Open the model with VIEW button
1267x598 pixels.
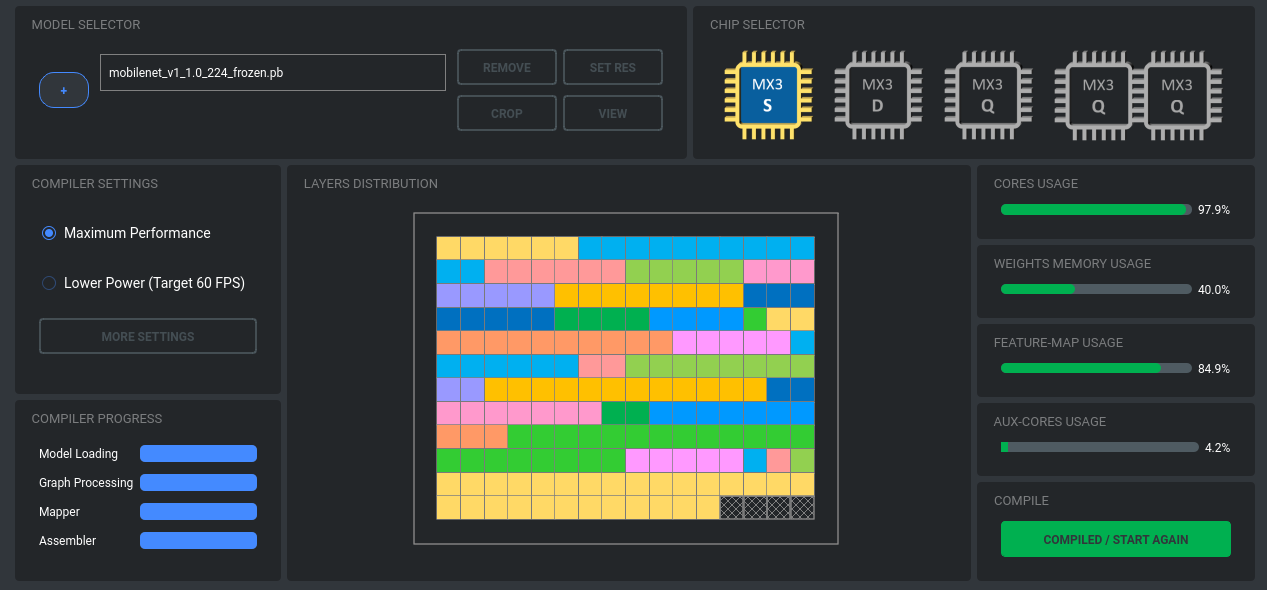point(612,113)
